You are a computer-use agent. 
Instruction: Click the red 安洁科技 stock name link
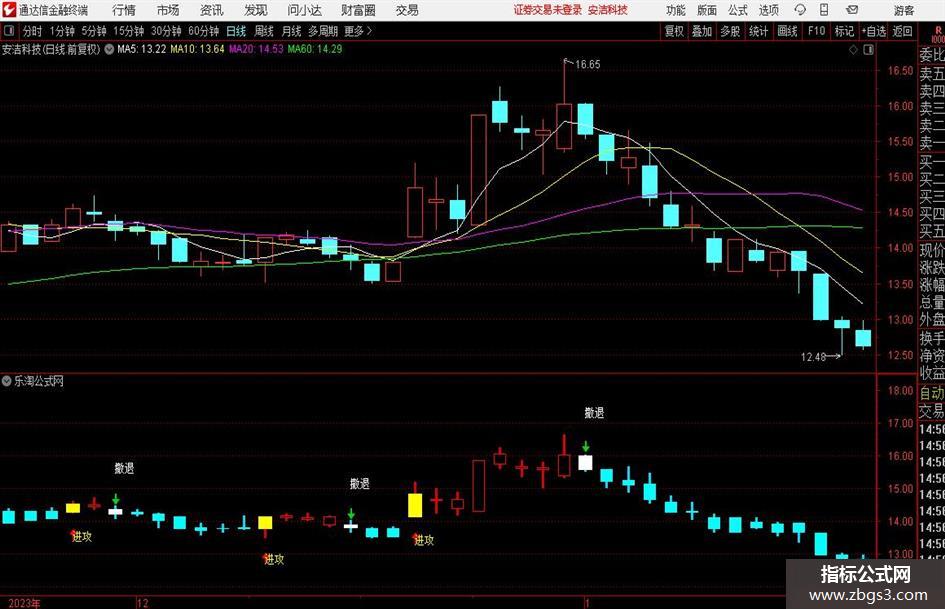click(608, 10)
